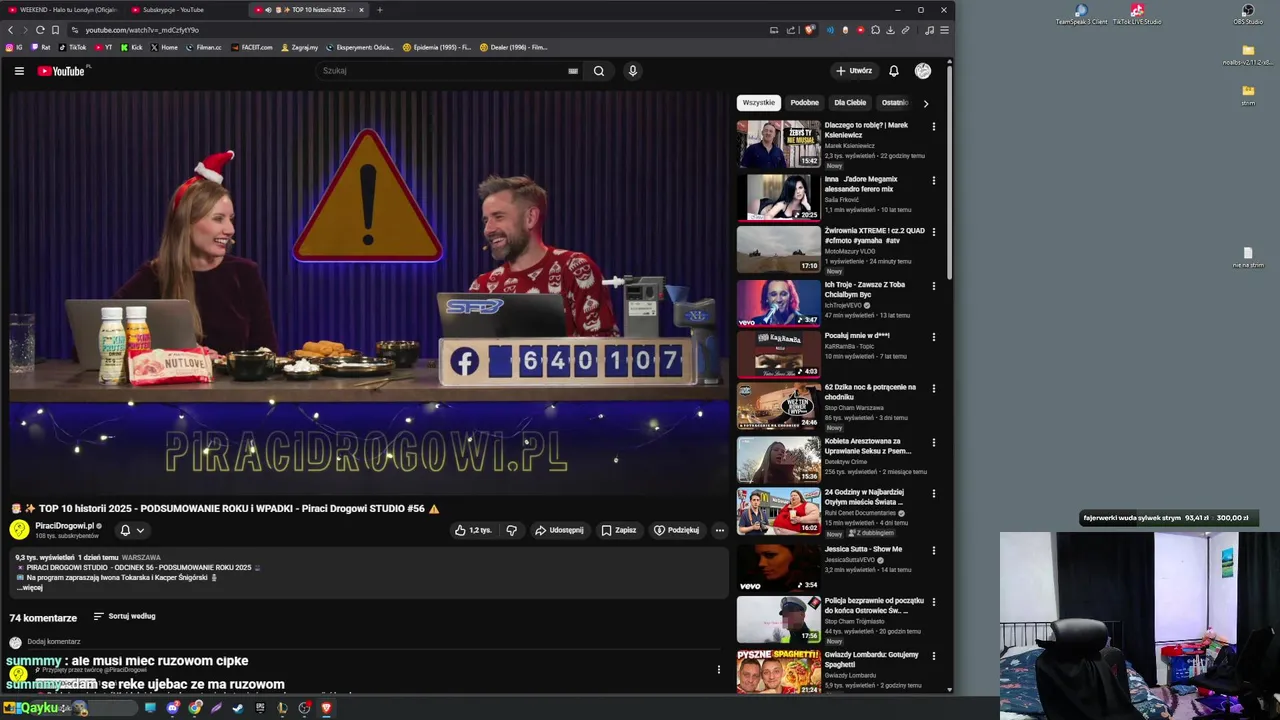Click the Podziękuj thanks button

676,530
